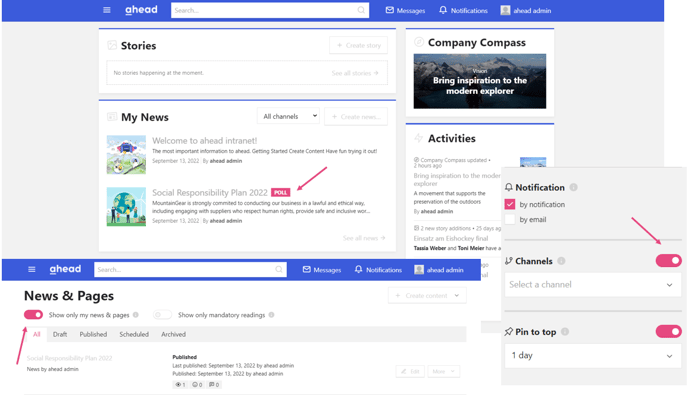Switch to the Draft tab
Viewport: 688px width, 399px height.
pyautogui.click(x=60, y=334)
